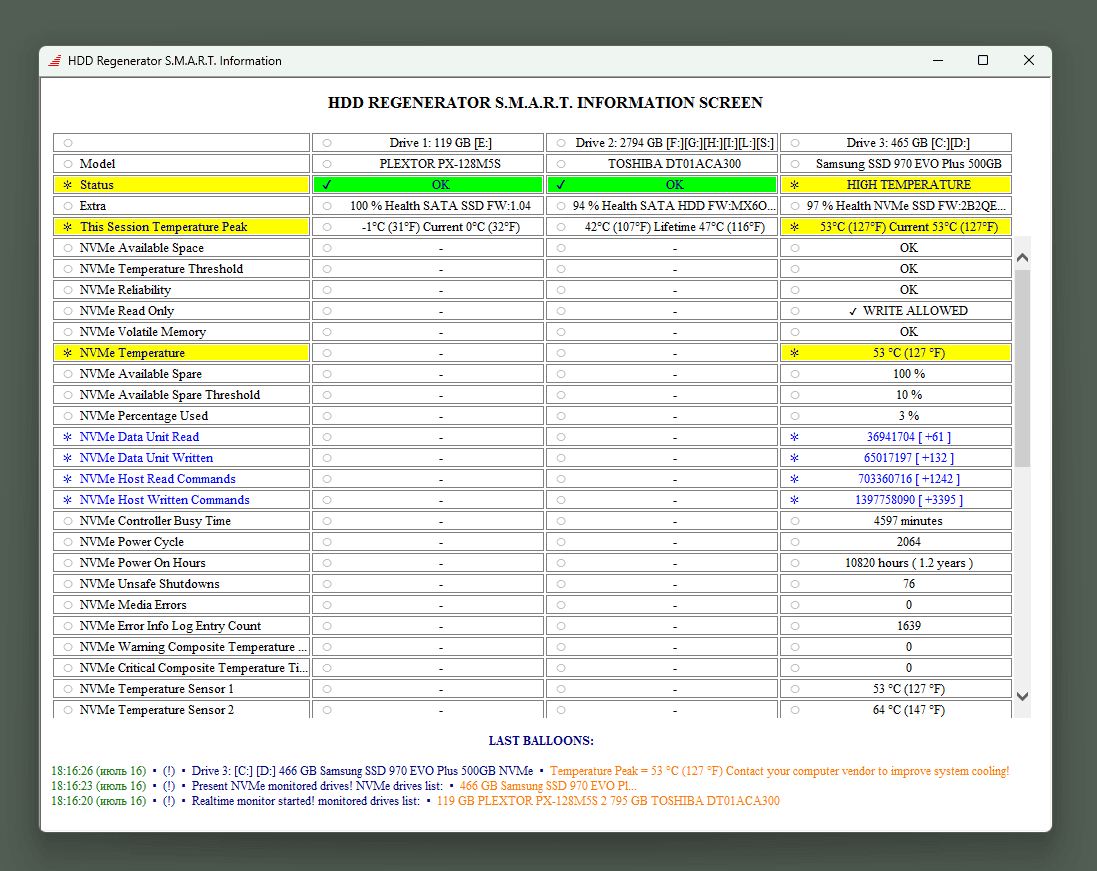This screenshot has height=871, width=1097.
Task: Select radio circle beside Extra label
Action: [68, 206]
